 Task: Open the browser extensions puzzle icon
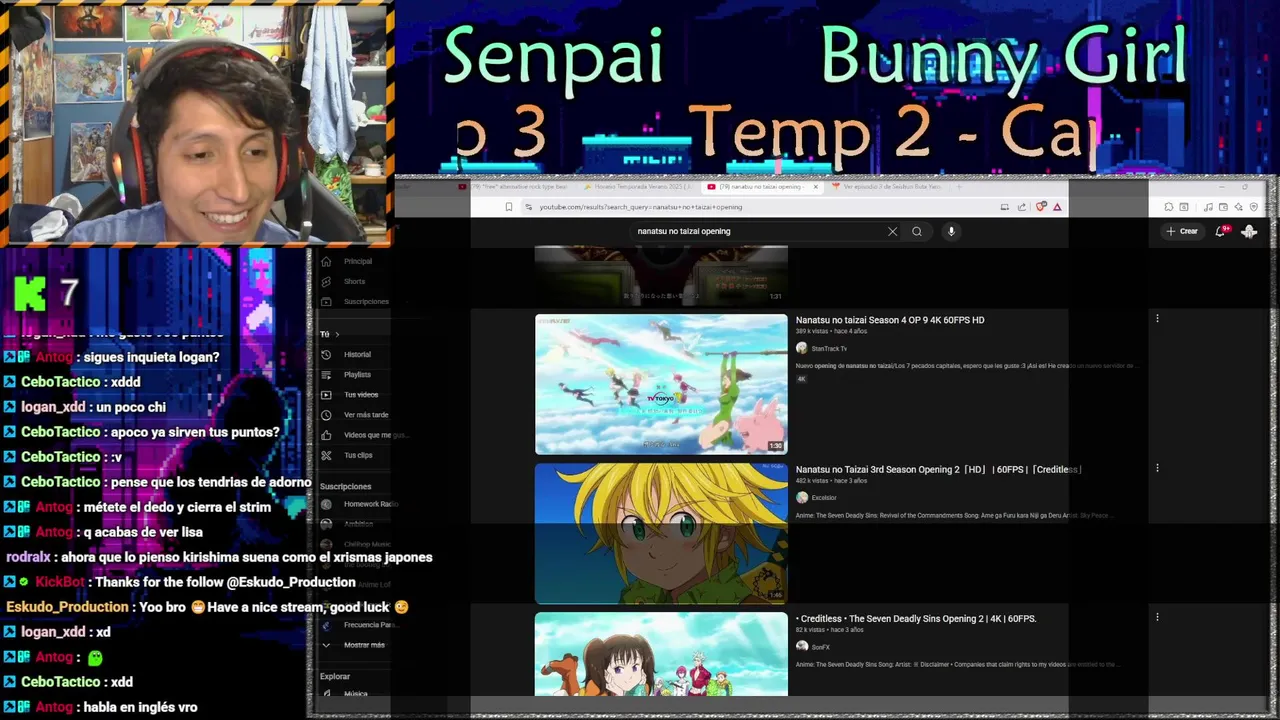[1169, 207]
